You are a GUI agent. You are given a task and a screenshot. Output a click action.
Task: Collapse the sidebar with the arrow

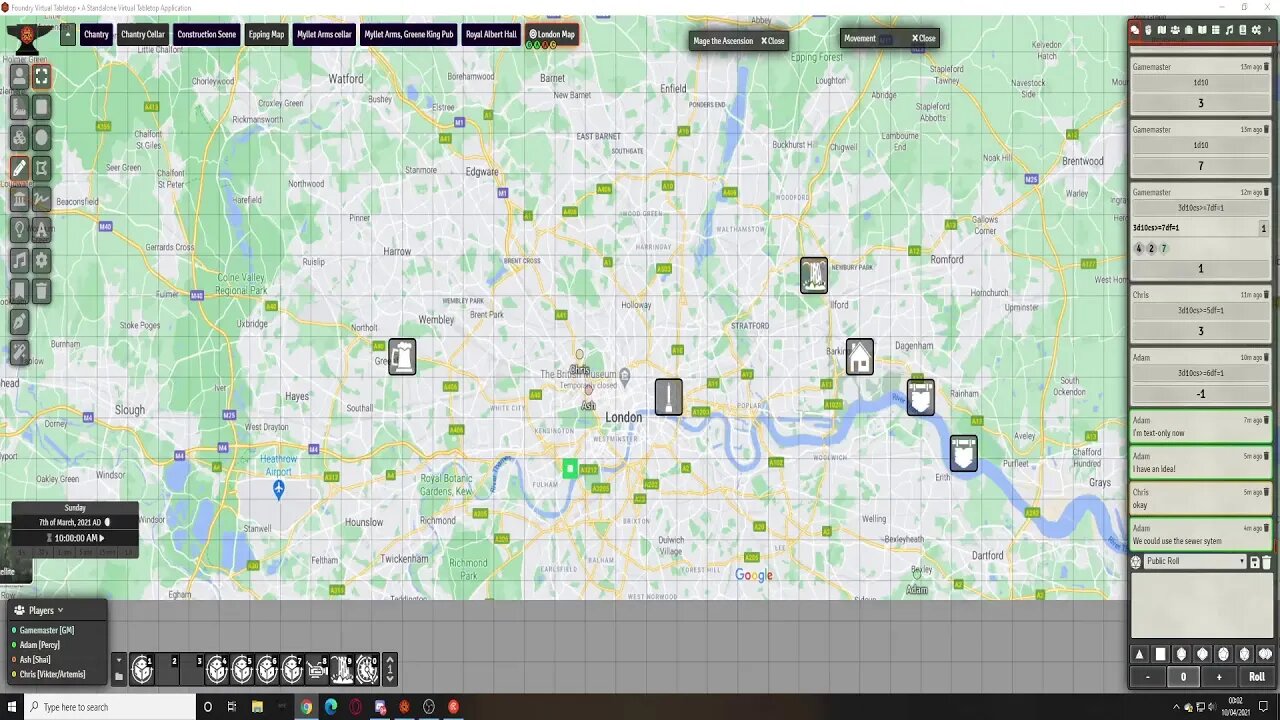coord(1270,30)
